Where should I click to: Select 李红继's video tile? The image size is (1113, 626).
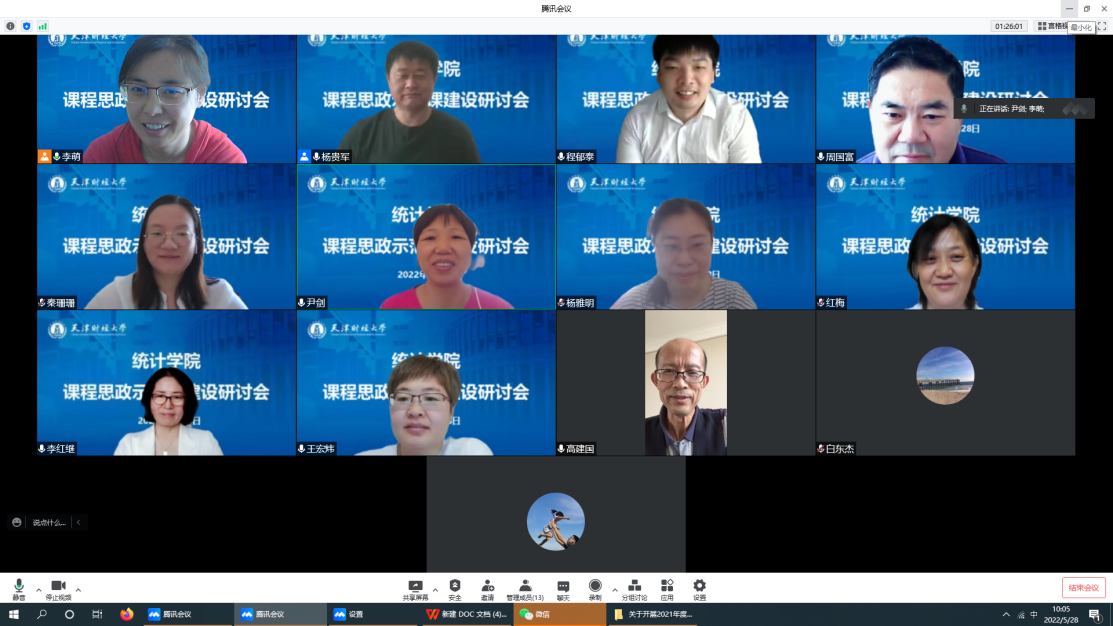coord(166,383)
